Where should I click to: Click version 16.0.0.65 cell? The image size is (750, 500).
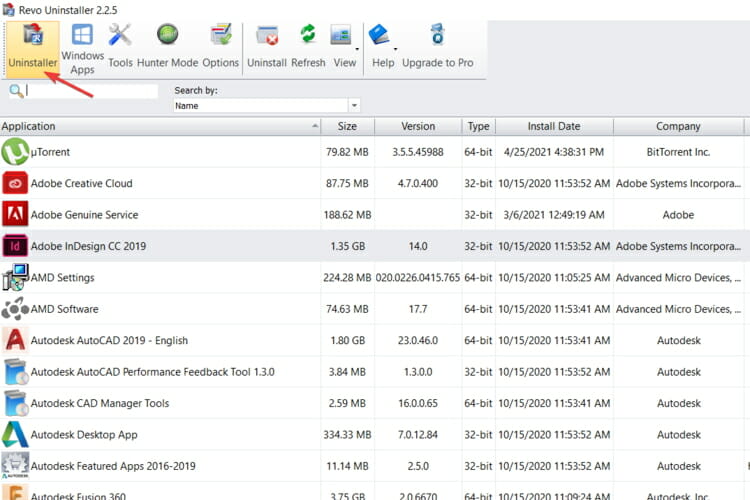pos(418,403)
